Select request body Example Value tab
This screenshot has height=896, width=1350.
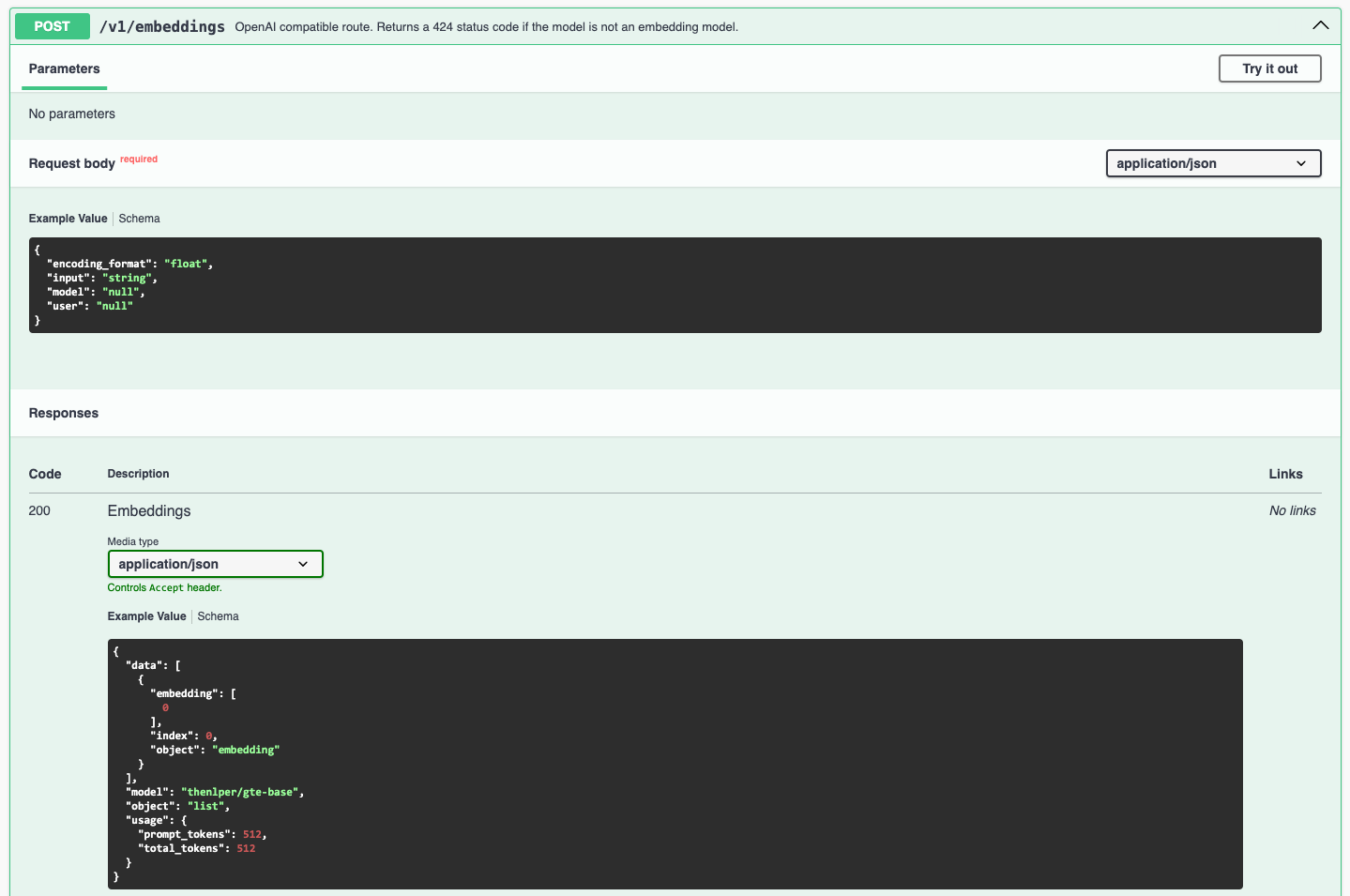pos(68,219)
